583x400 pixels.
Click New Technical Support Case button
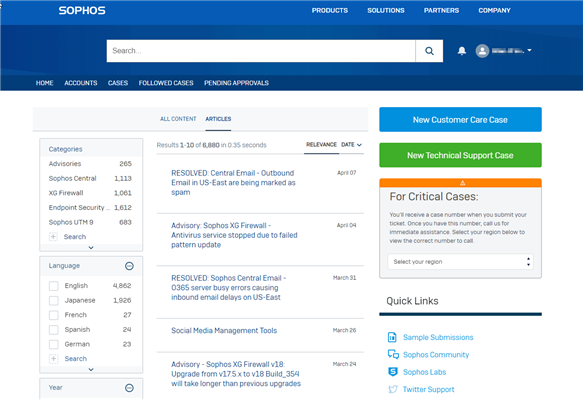pos(460,155)
